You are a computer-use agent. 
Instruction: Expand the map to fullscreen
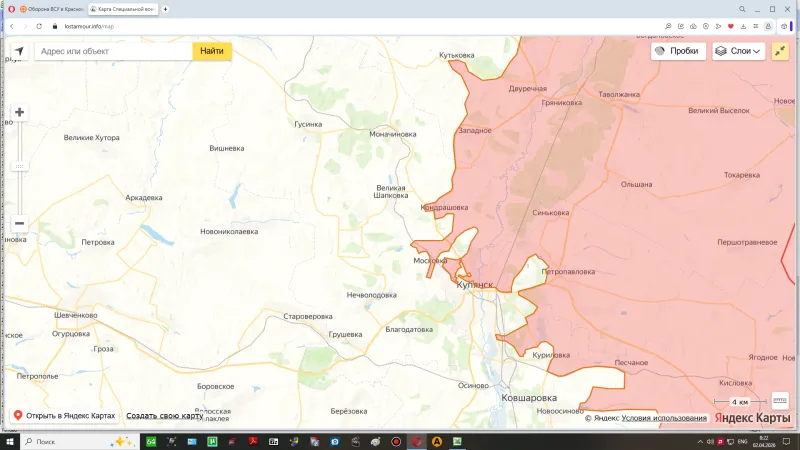point(781,51)
